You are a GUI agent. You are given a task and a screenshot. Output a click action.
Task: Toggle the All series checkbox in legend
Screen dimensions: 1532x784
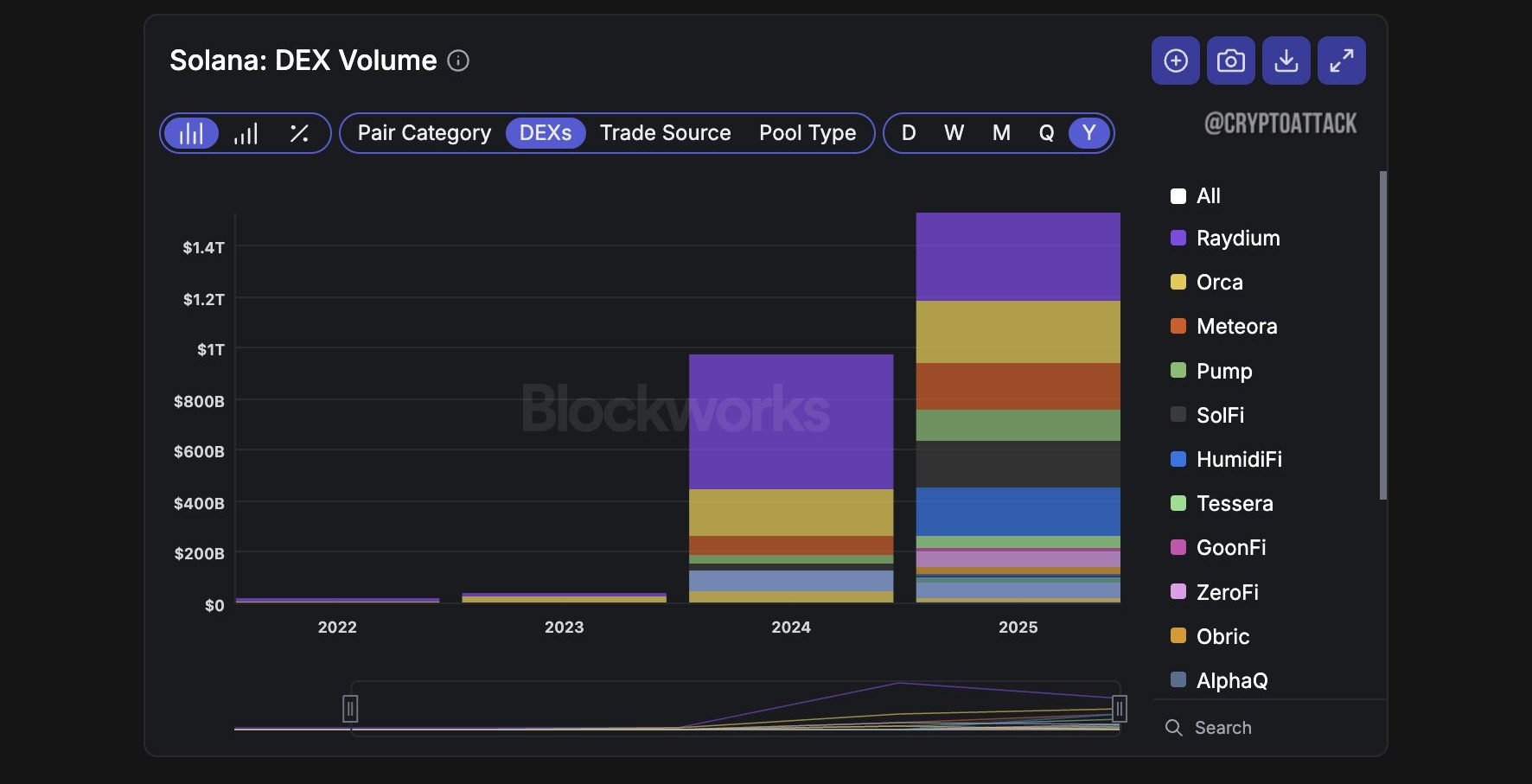[x=1178, y=196]
